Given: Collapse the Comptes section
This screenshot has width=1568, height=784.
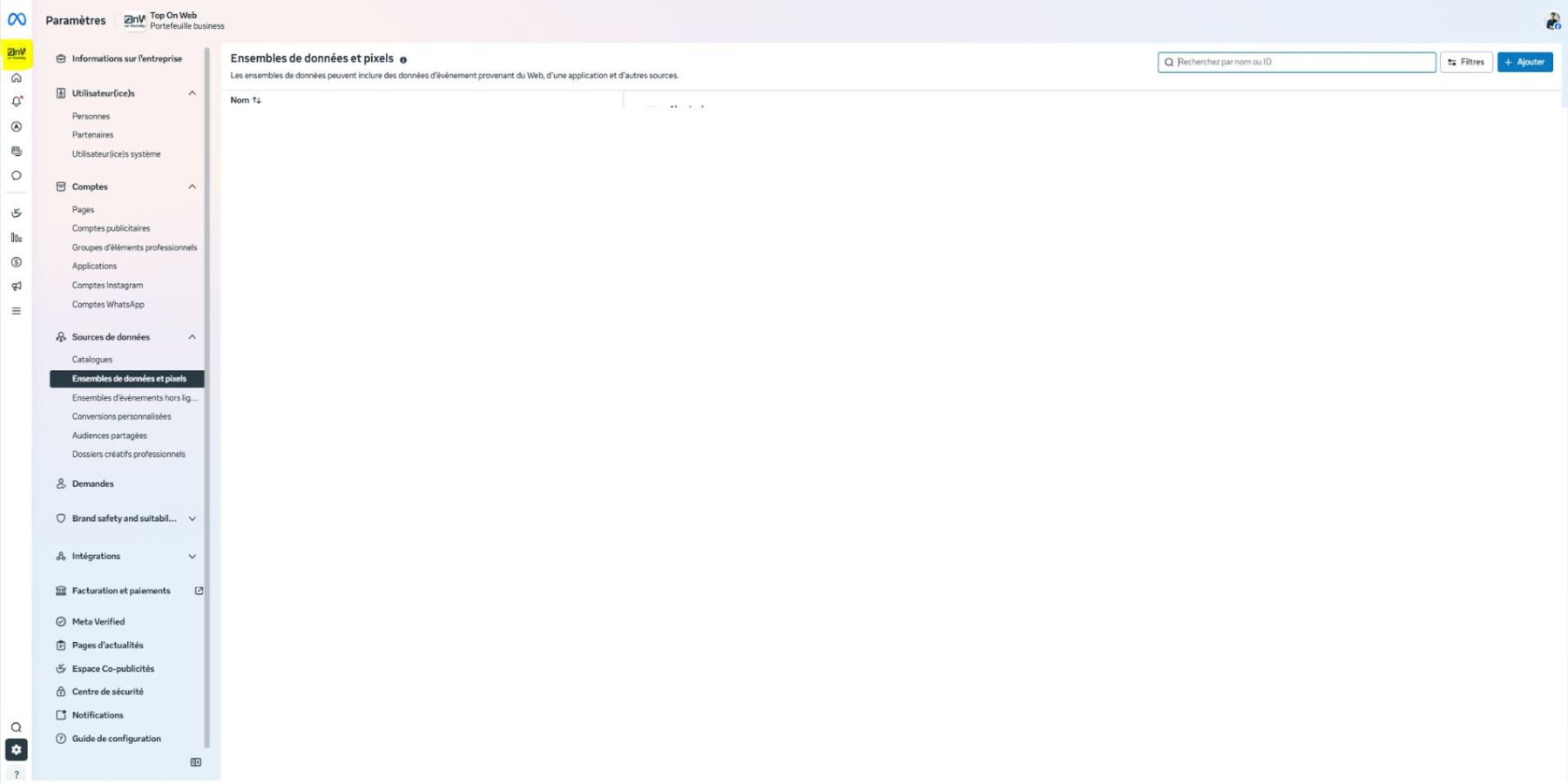Looking at the screenshot, I should coord(192,186).
